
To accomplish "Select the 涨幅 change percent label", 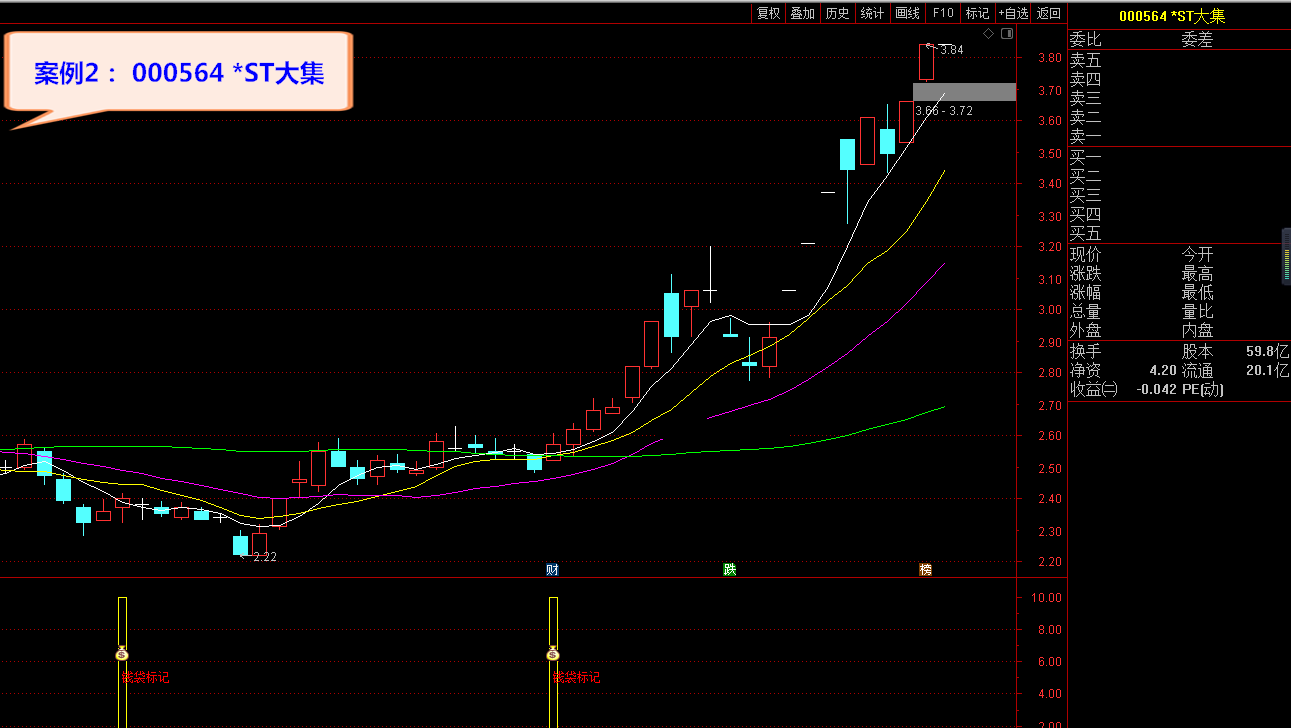I will [1085, 293].
